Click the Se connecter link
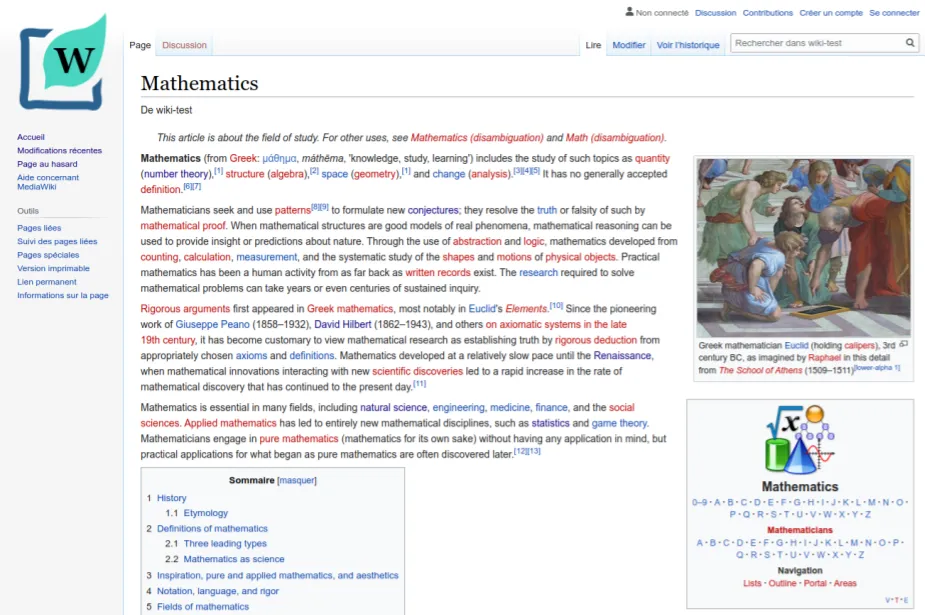Image resolution: width=925 pixels, height=615 pixels. click(x=894, y=13)
